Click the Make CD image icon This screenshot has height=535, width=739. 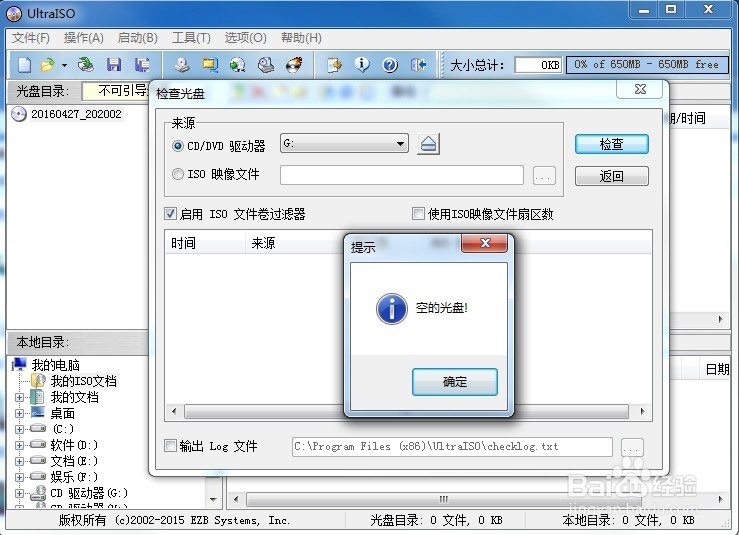tap(181, 65)
